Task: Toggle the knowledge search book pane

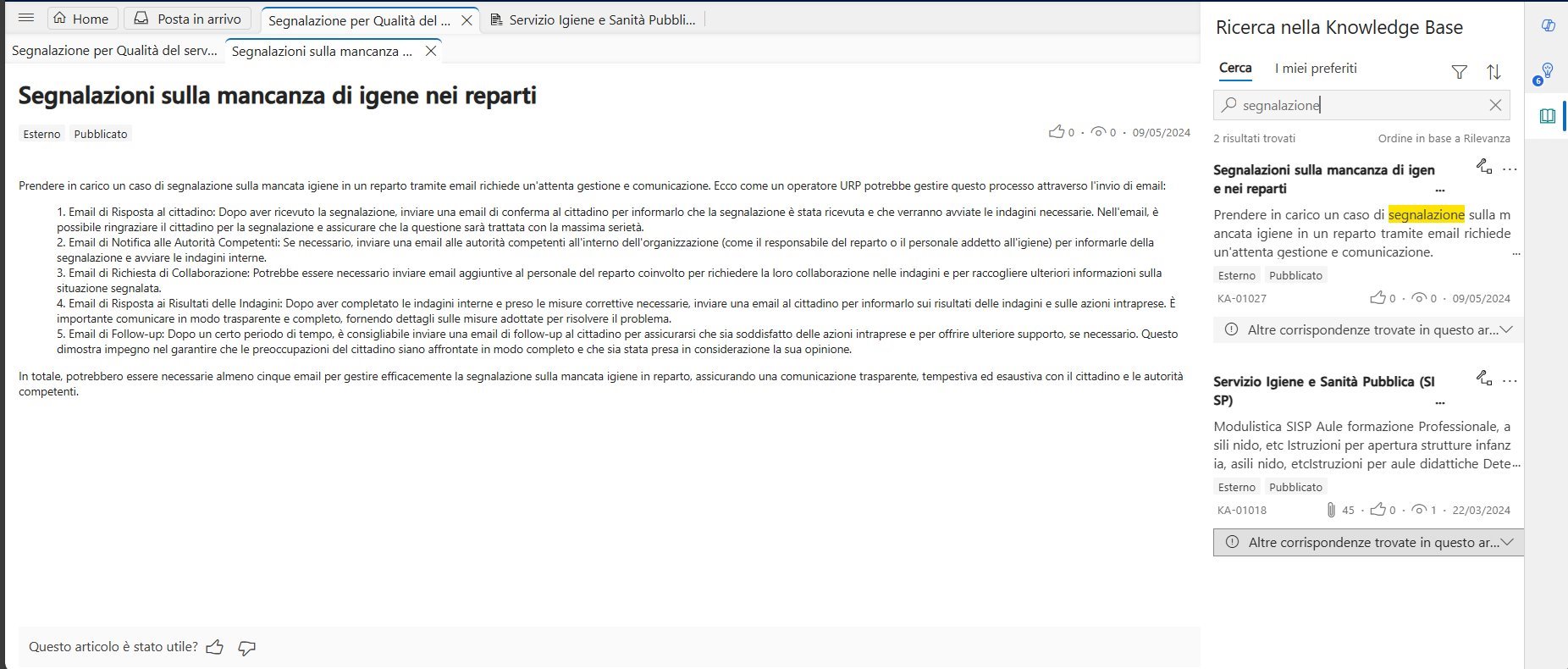Action: (x=1548, y=116)
